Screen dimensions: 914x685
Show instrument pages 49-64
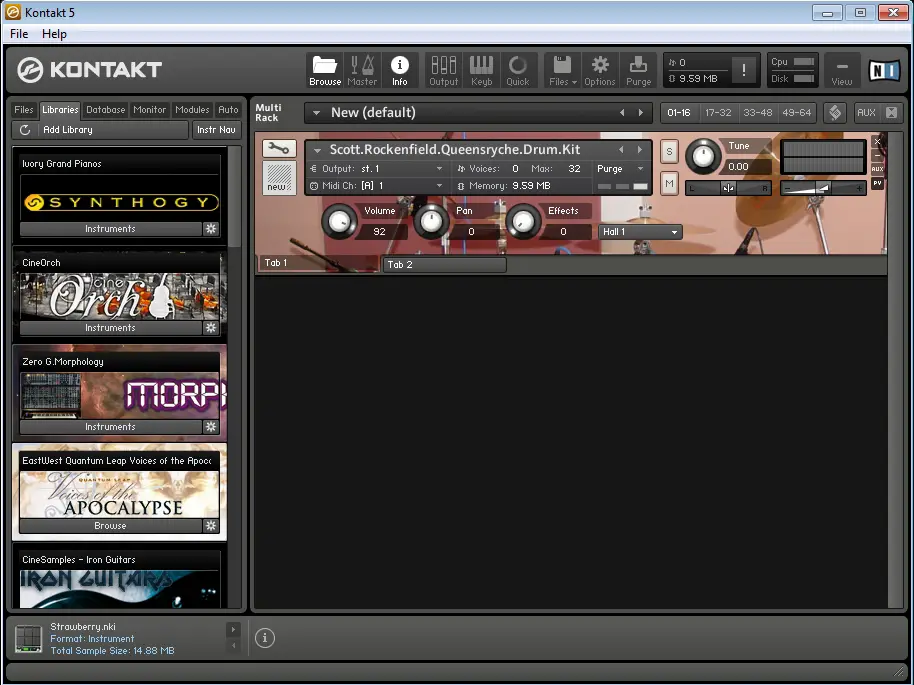tap(796, 113)
